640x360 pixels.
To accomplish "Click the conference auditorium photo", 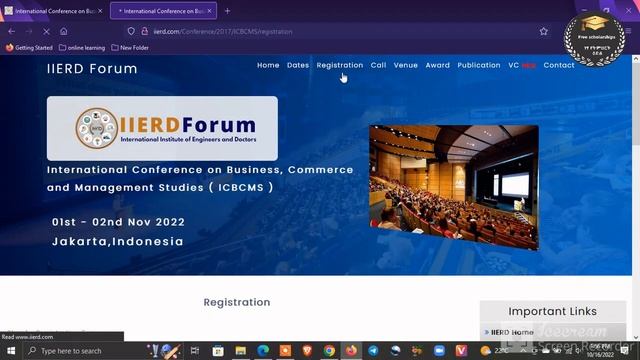I will [x=454, y=187].
